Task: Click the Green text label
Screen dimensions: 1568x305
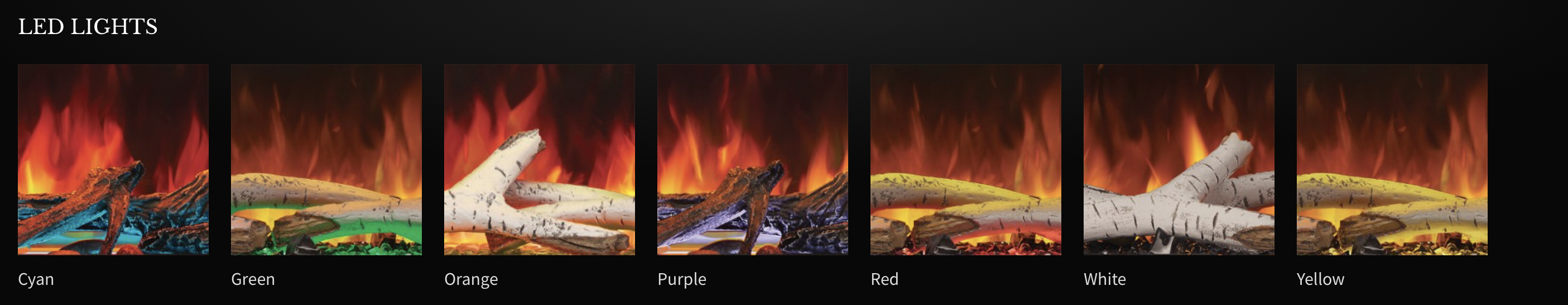Action: (x=253, y=279)
